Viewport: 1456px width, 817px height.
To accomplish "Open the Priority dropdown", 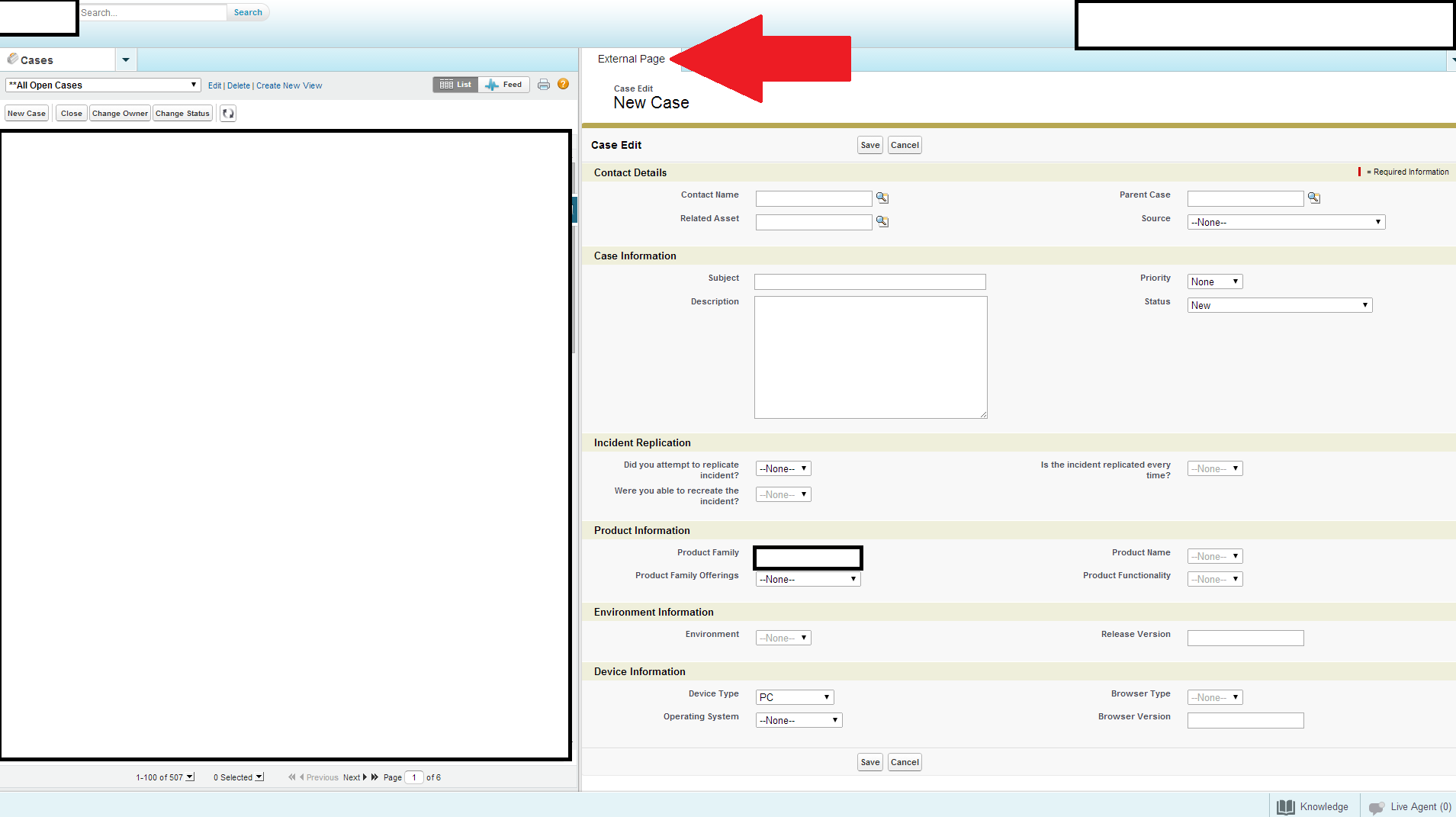I will pos(1215,281).
